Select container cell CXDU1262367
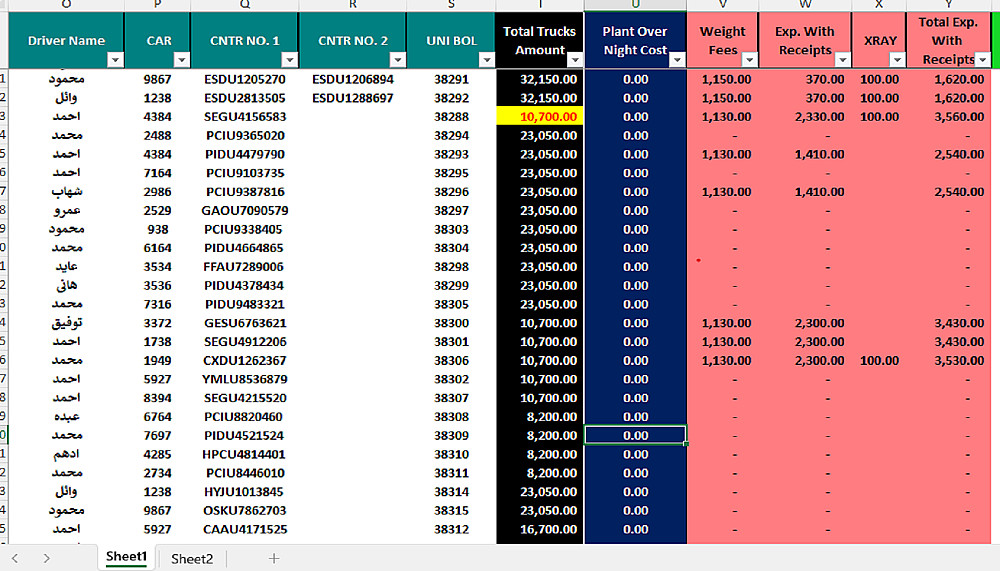The width and height of the screenshot is (1000, 571). pyautogui.click(x=245, y=360)
